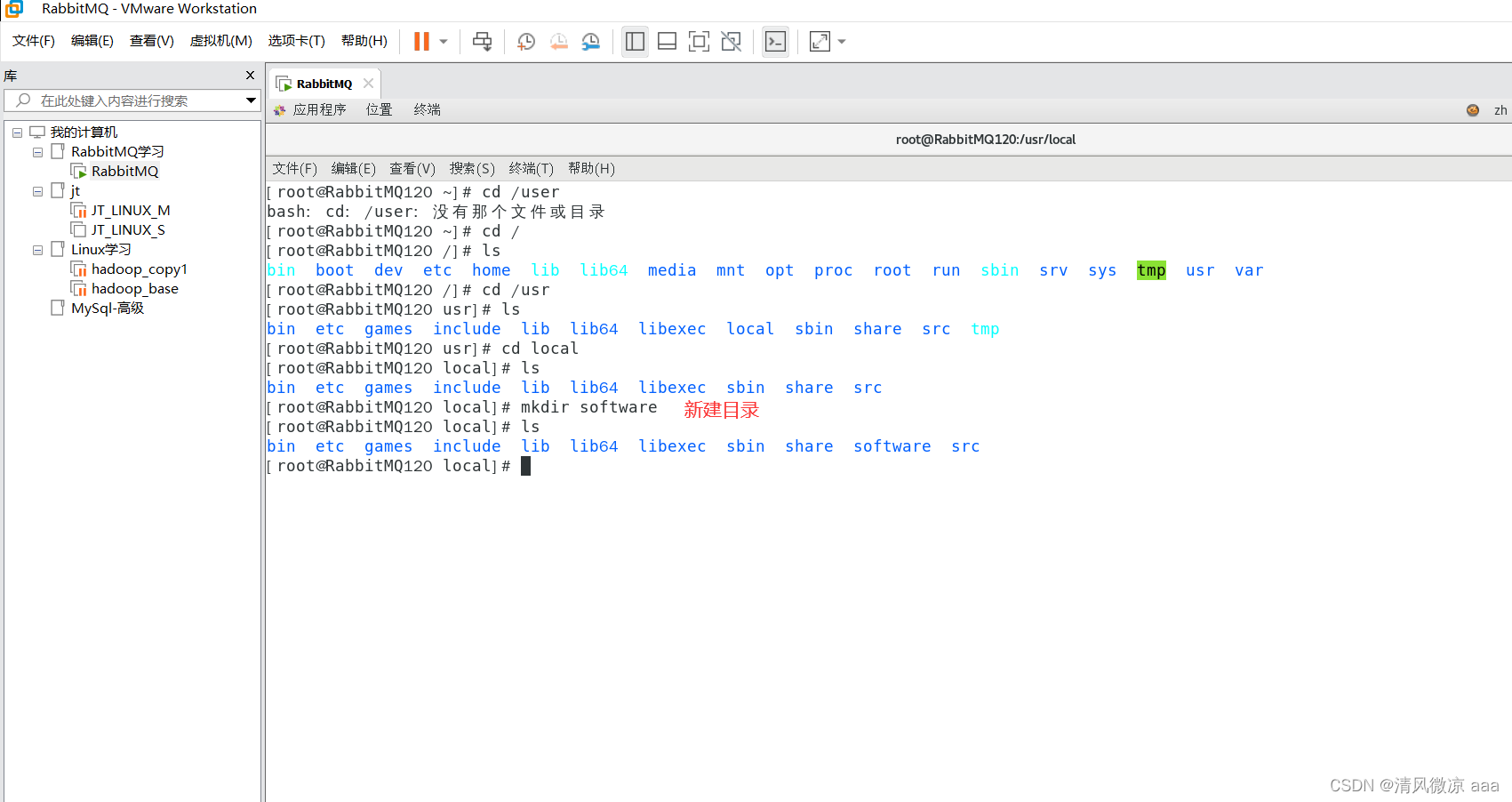Image resolution: width=1512 pixels, height=802 pixels.
Task: Collapse the 我的计算机 tree node
Action: (17, 132)
